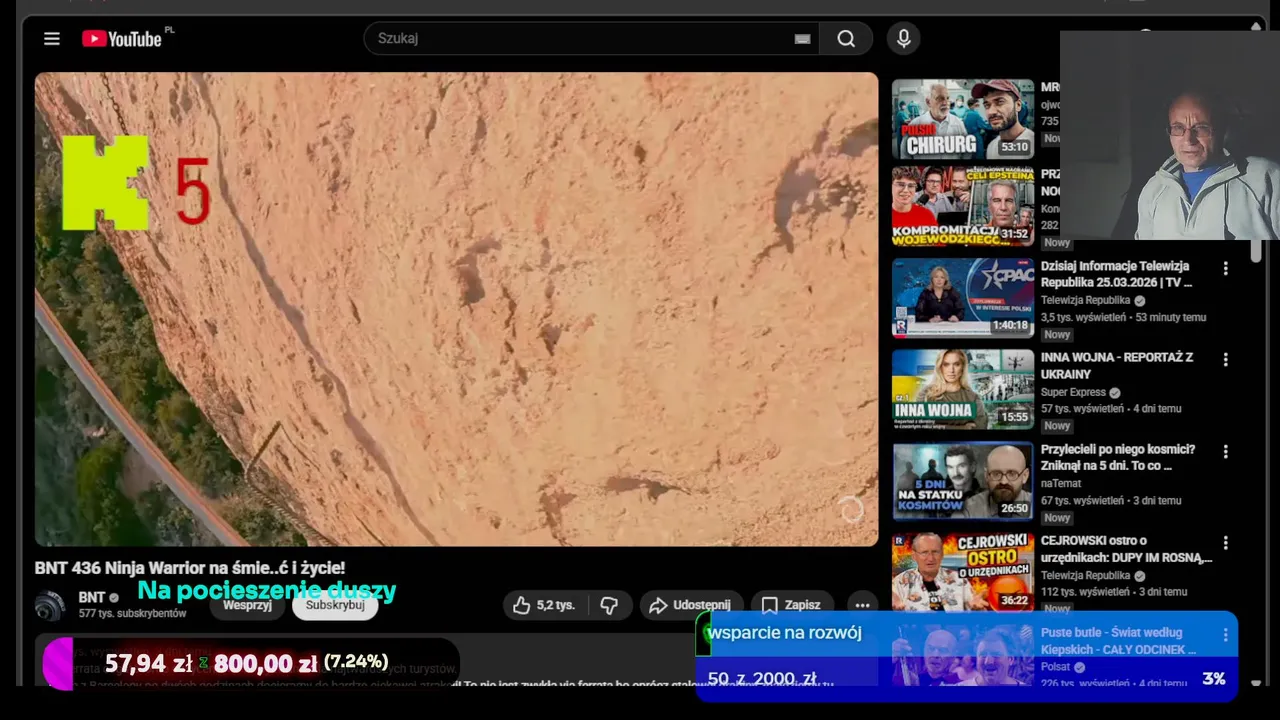The height and width of the screenshot is (720, 1280).
Task: Click the '577 tys. subskrybentów' subscriber count
Action: [x=132, y=613]
